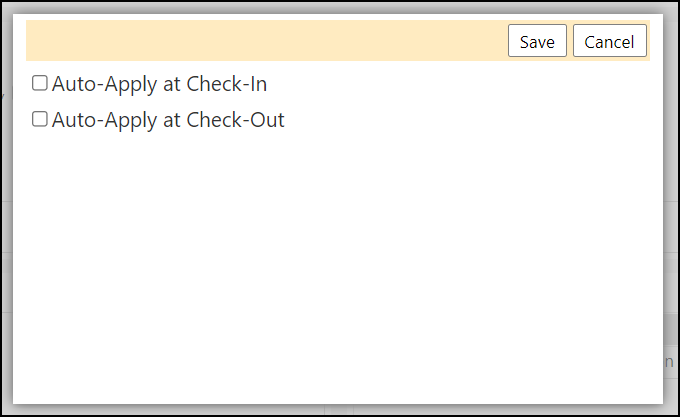Click the "Auto-Apply at Check-Out" label text
680x417 pixels.
[168, 120]
